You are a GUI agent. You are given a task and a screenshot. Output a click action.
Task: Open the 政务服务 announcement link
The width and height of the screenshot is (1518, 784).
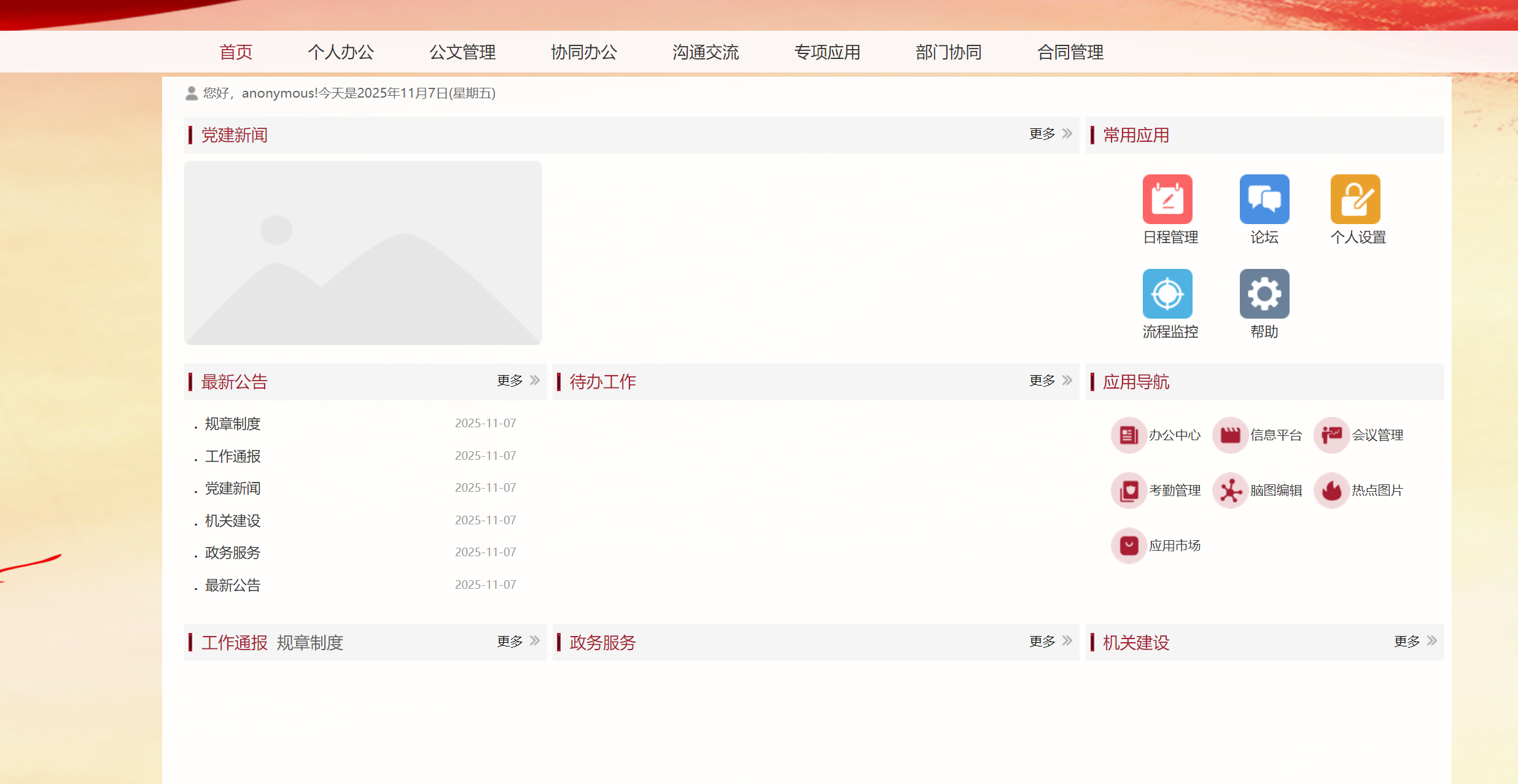coord(233,553)
